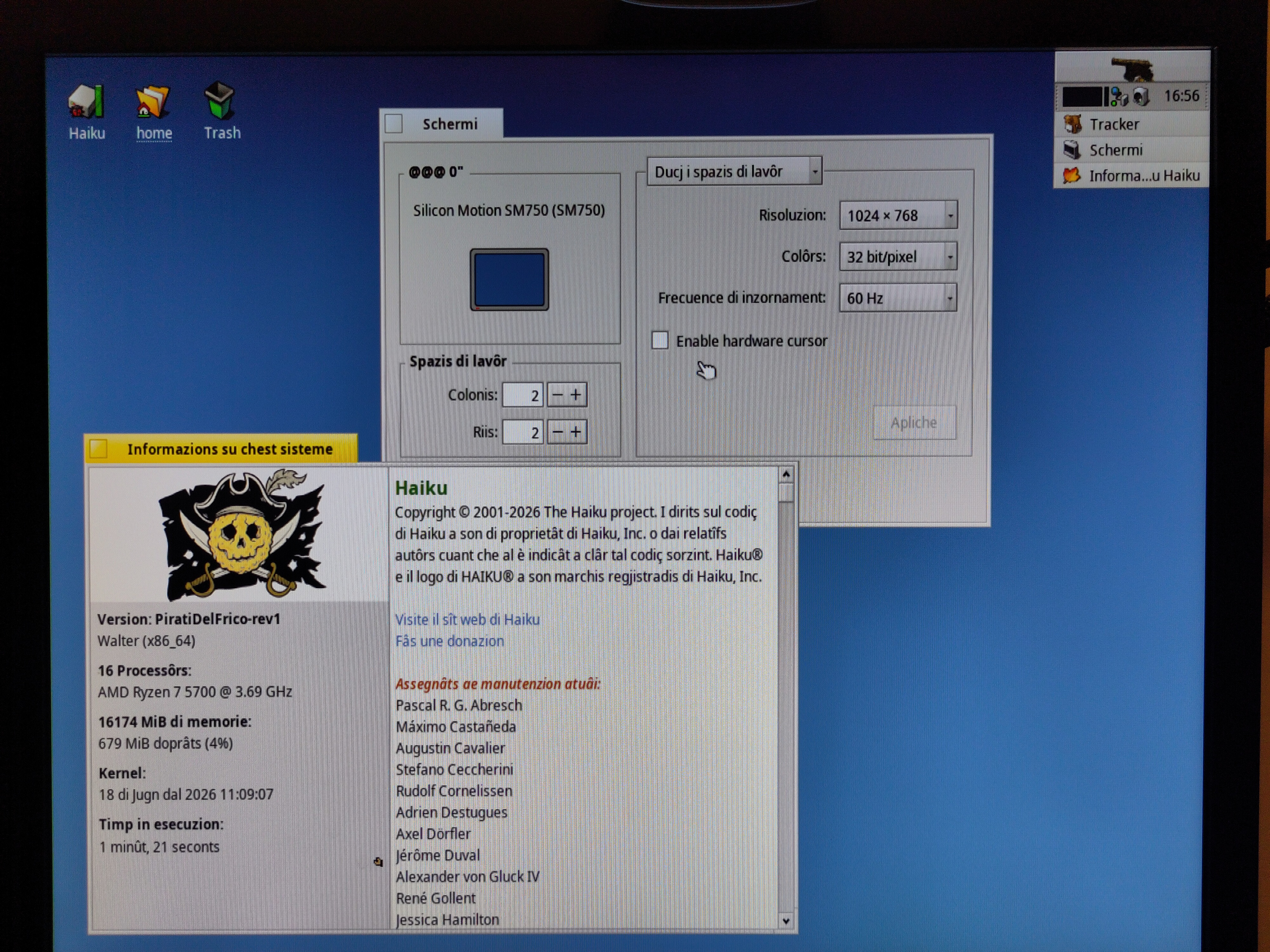Click the volume speaker tray icon
The image size is (1270, 952).
click(1141, 96)
